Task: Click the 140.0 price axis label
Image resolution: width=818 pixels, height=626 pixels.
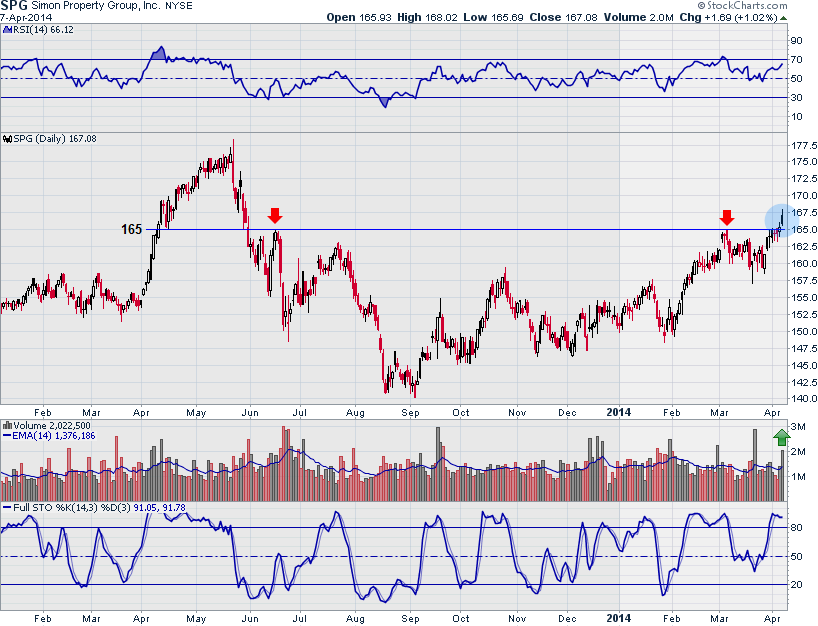Action: [x=804, y=399]
